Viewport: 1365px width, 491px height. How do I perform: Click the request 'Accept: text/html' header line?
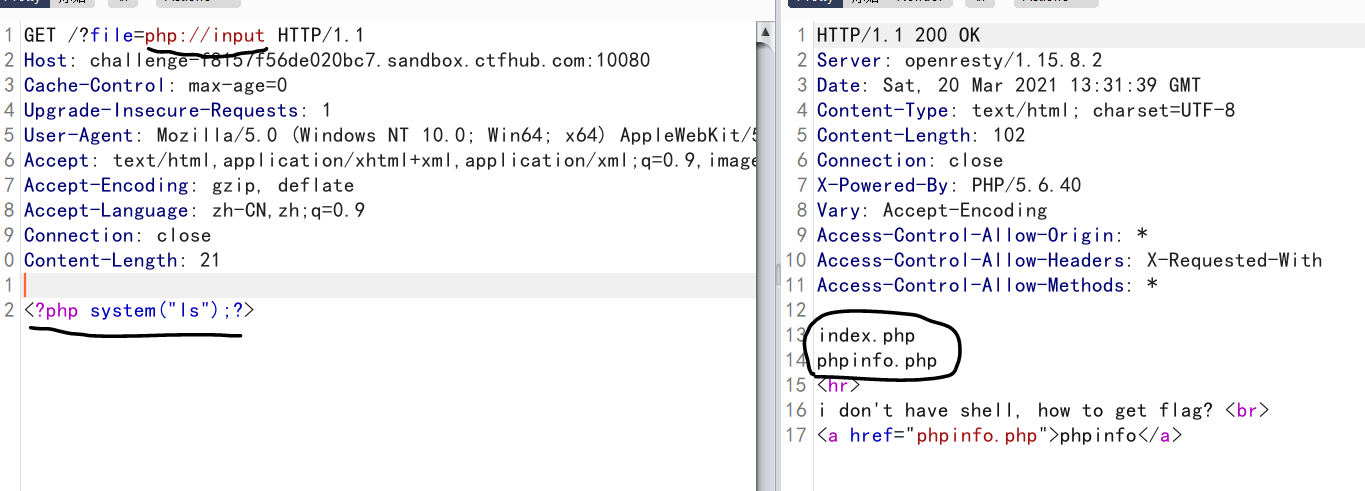point(391,160)
